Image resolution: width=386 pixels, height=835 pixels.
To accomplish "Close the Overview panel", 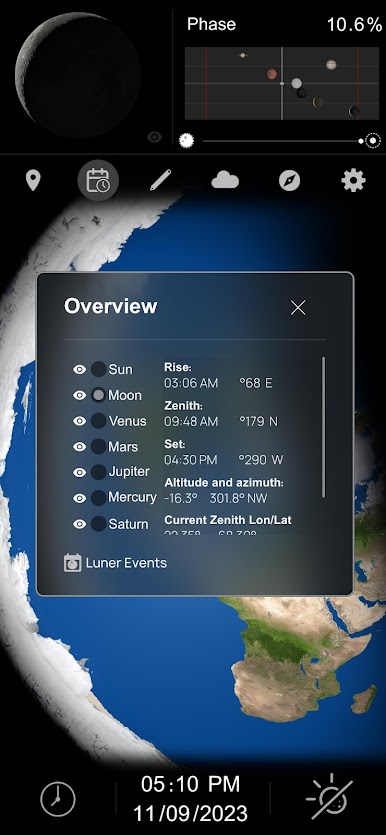I will pyautogui.click(x=298, y=307).
